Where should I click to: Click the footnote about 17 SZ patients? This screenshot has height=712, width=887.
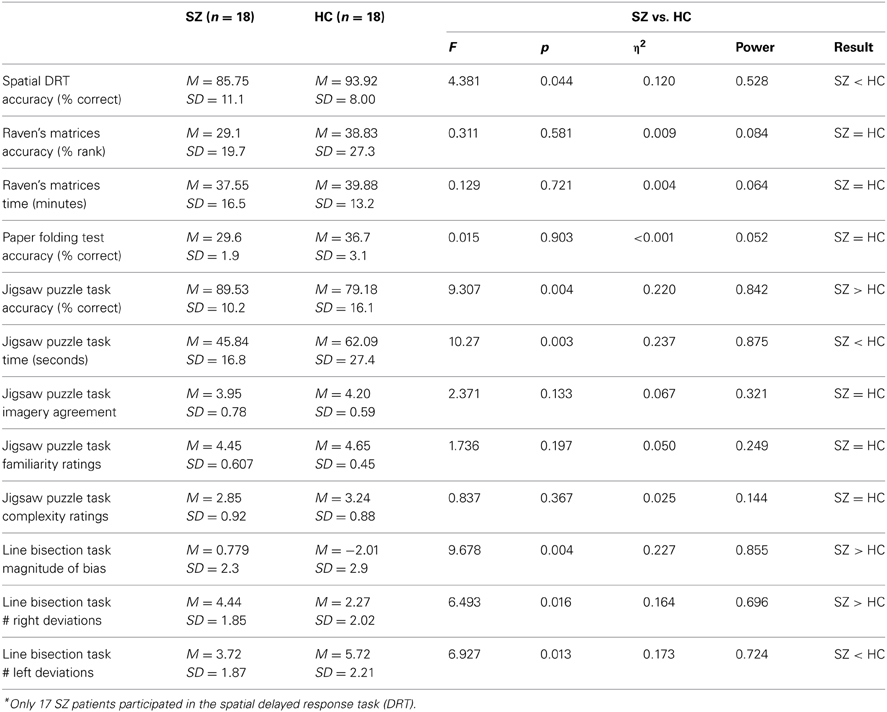point(209,704)
